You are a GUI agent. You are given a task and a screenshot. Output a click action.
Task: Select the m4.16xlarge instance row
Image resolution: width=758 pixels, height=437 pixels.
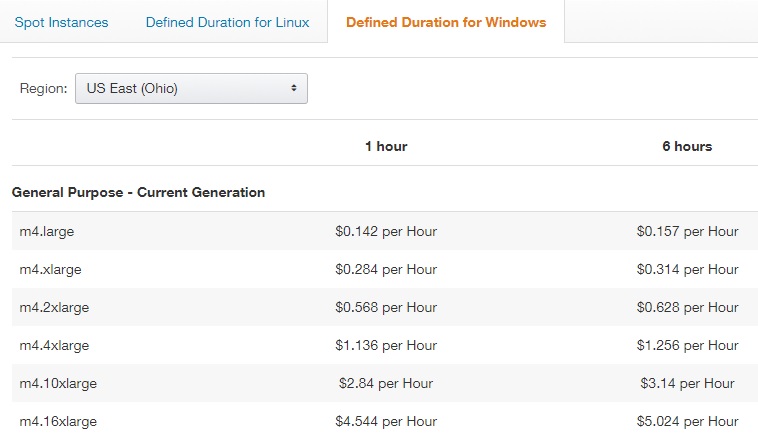click(x=59, y=421)
